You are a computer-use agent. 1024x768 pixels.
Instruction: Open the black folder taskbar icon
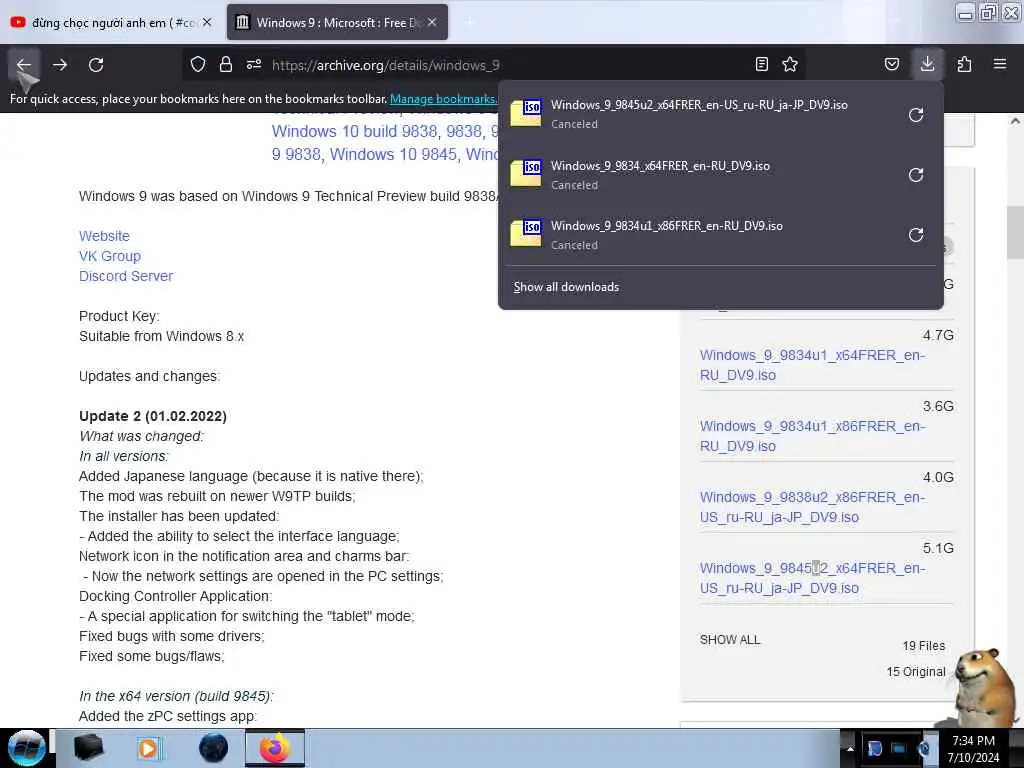coord(88,748)
